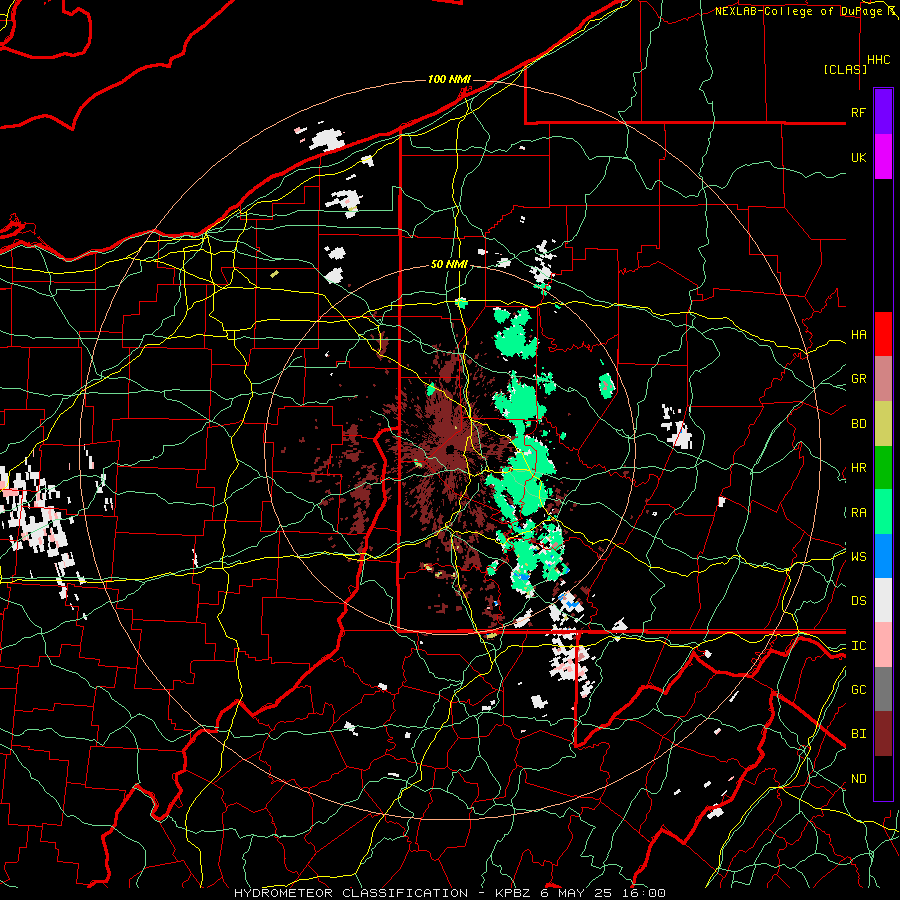The width and height of the screenshot is (900, 900).
Task: Click the 'IC' legend label
Action: pyautogui.click(x=858, y=646)
